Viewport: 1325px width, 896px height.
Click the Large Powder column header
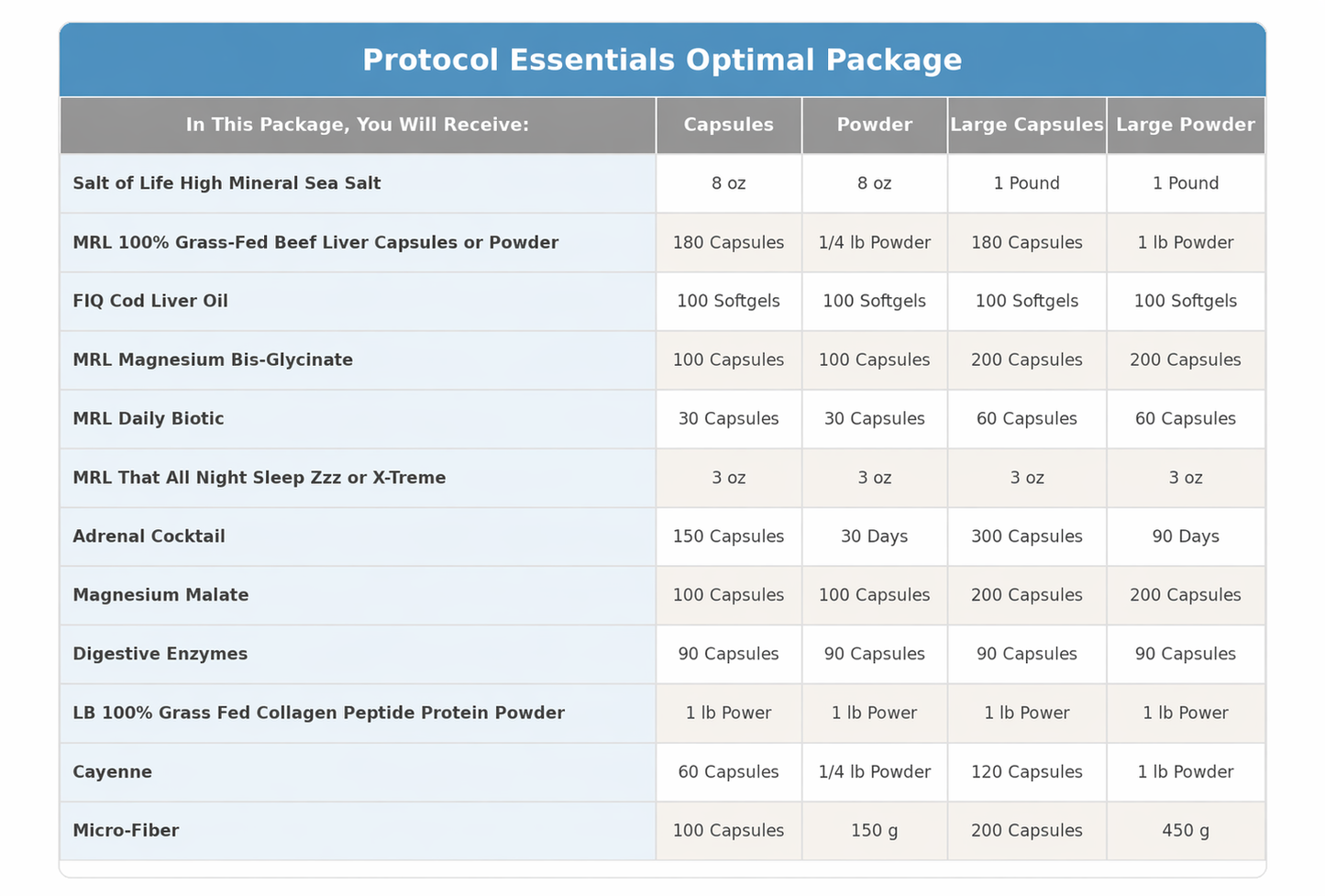1185,125
